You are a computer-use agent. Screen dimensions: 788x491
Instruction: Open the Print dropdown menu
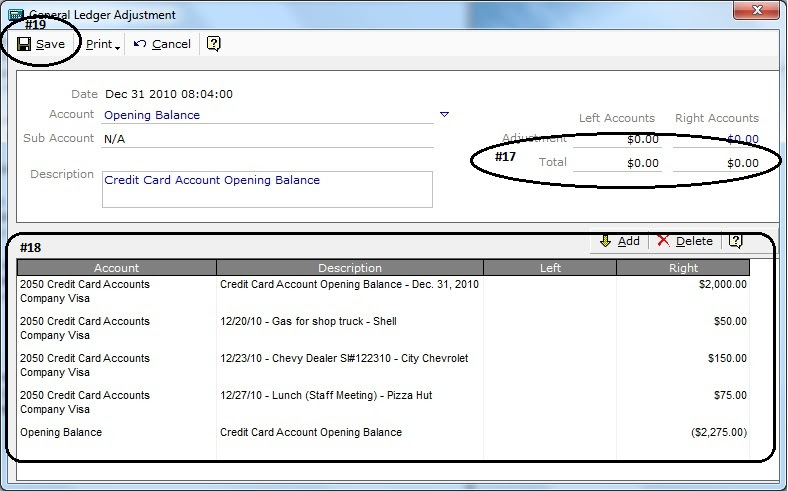103,44
